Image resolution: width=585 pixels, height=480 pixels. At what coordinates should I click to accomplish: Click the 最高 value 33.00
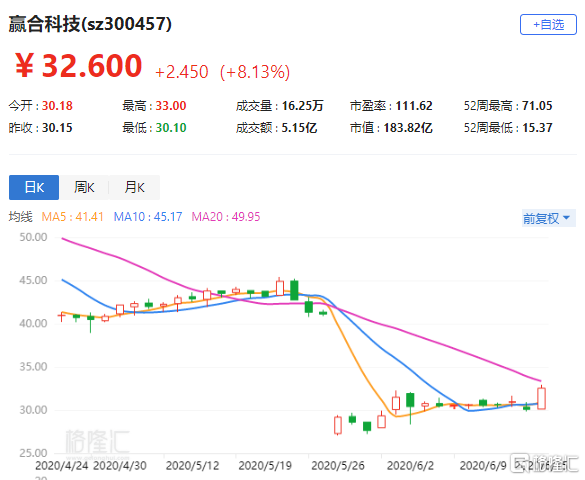click(x=171, y=106)
